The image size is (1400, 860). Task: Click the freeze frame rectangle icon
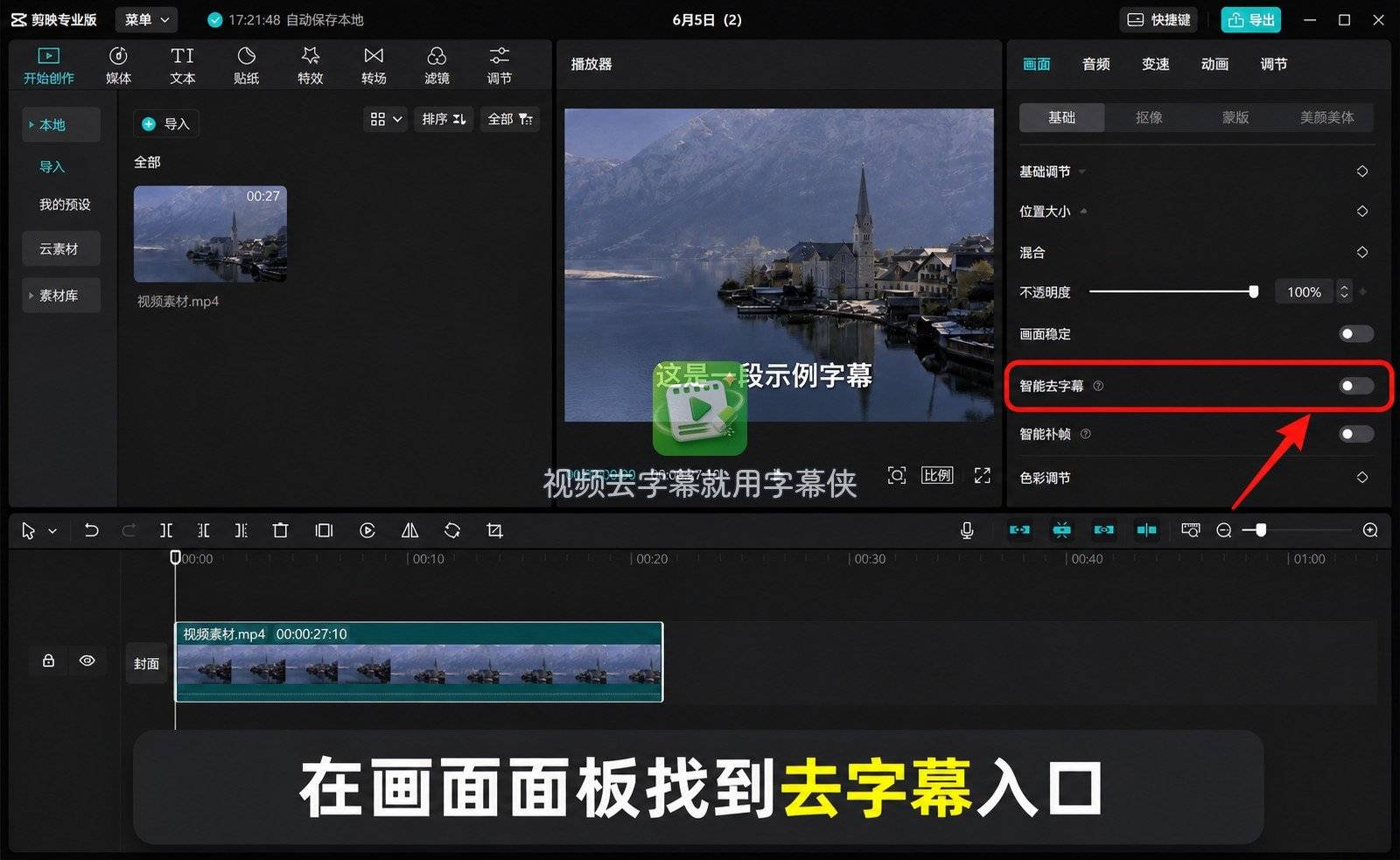click(x=324, y=530)
